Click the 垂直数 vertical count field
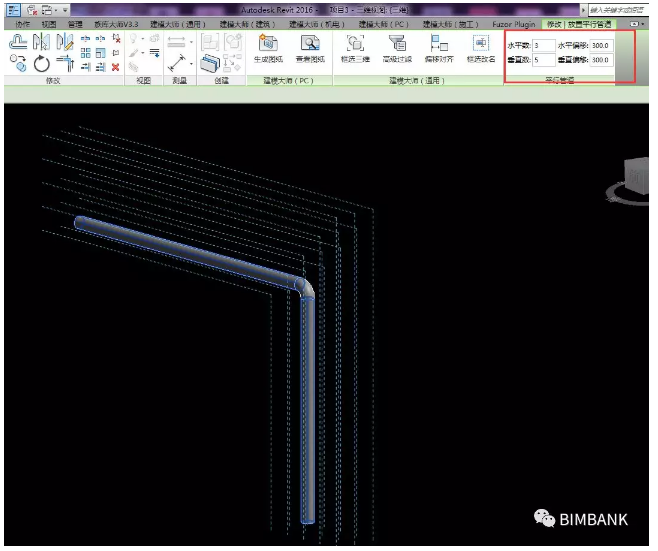Image resolution: width=658 pixels, height=551 pixels. [x=543, y=60]
